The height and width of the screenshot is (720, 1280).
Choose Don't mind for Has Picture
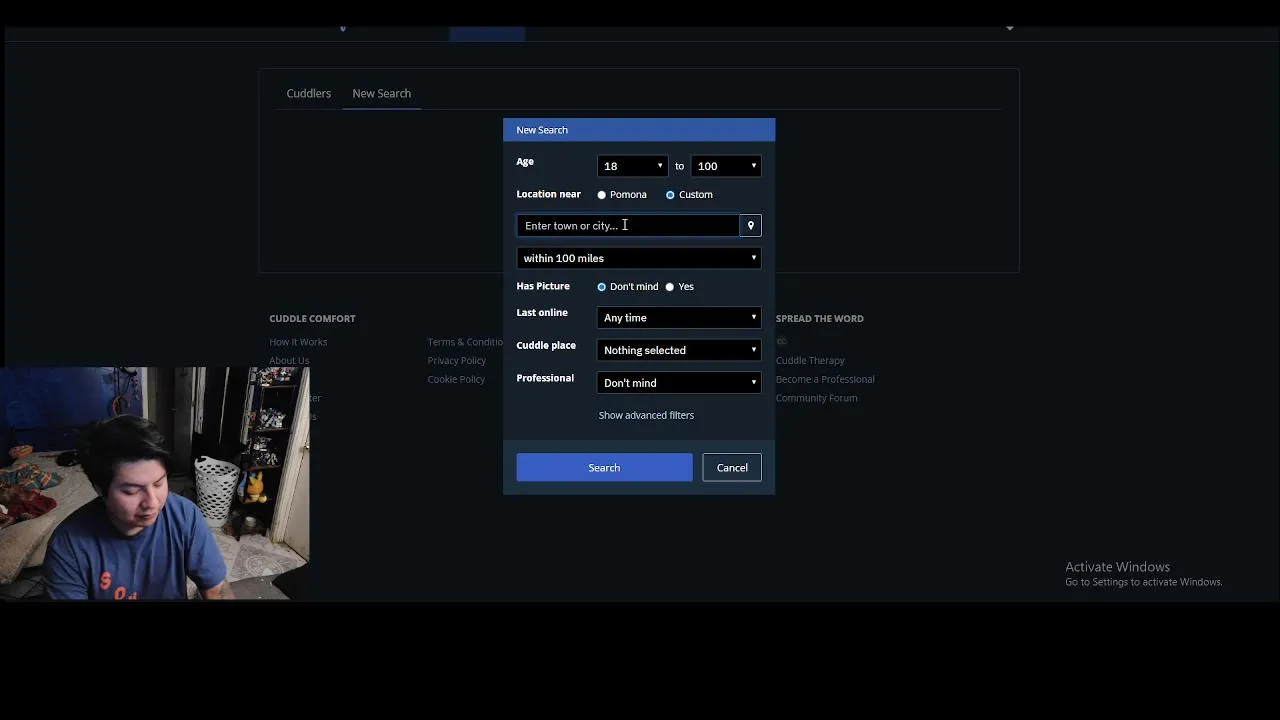[x=602, y=287]
